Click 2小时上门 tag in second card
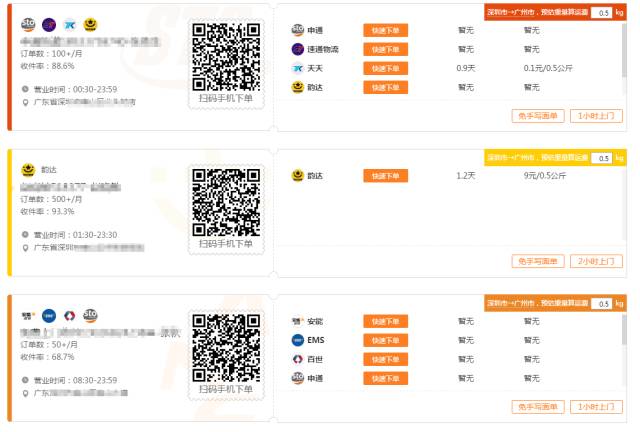Viewport: 640px width, 432px height. [x=596, y=261]
